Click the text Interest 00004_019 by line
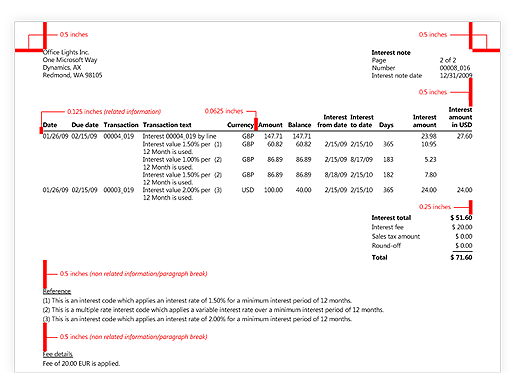Screen dimensions: 515x373 point(179,136)
